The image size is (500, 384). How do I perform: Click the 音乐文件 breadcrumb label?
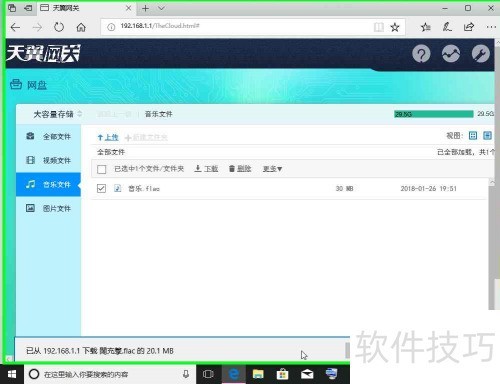click(x=159, y=114)
